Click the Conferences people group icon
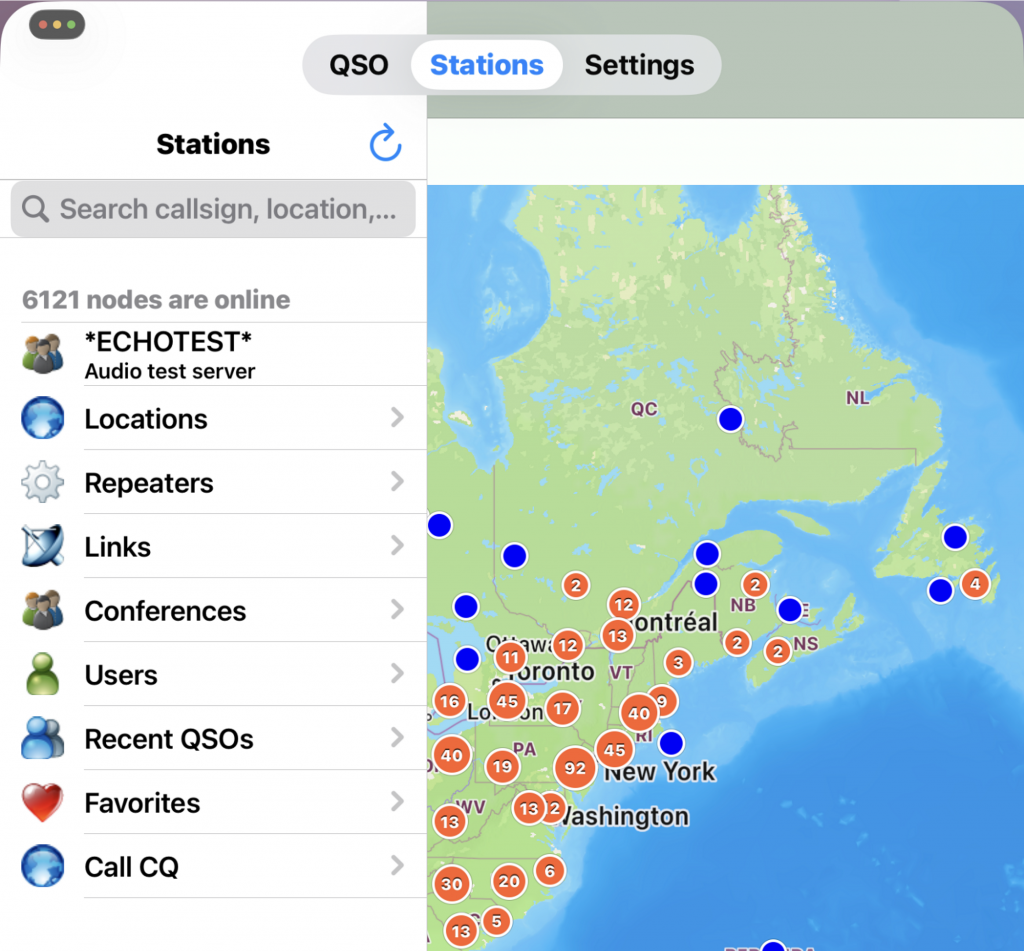 43,610
